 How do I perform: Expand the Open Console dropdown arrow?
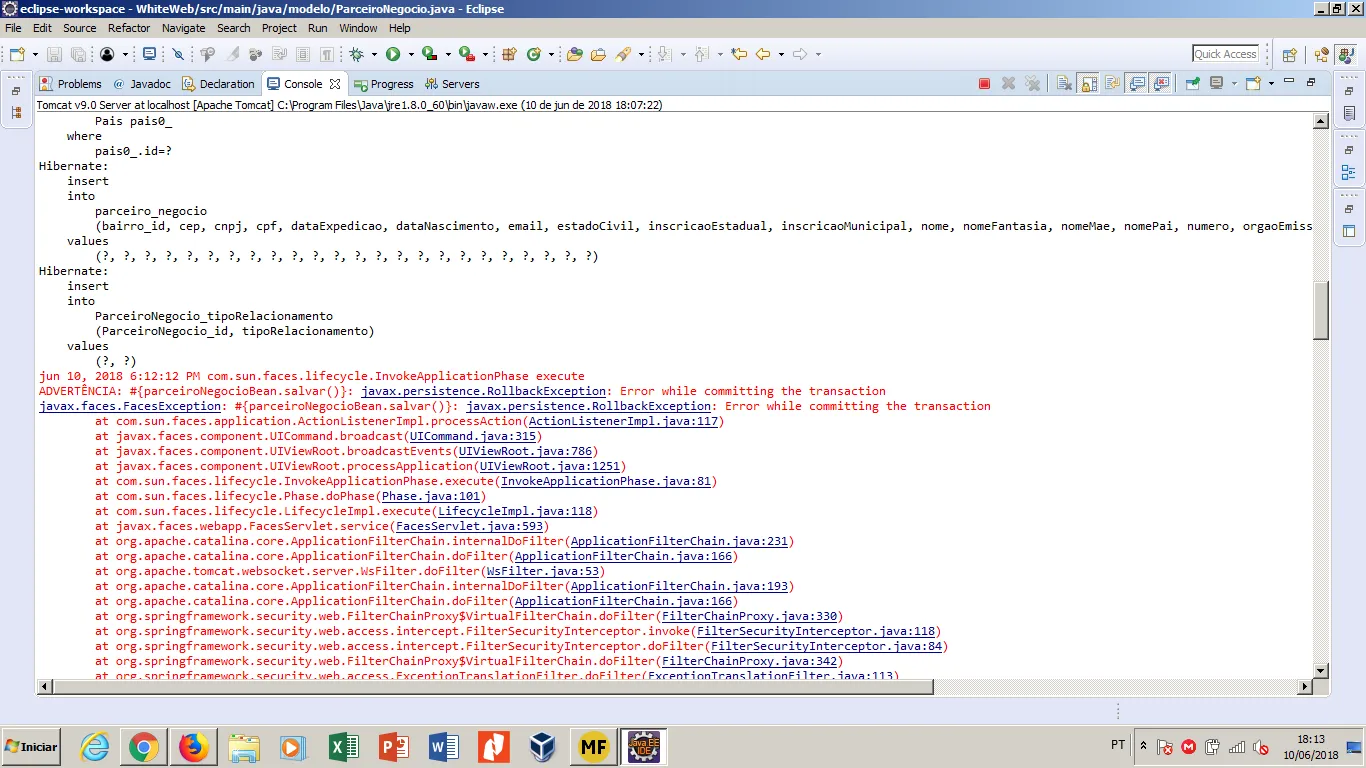point(1271,84)
